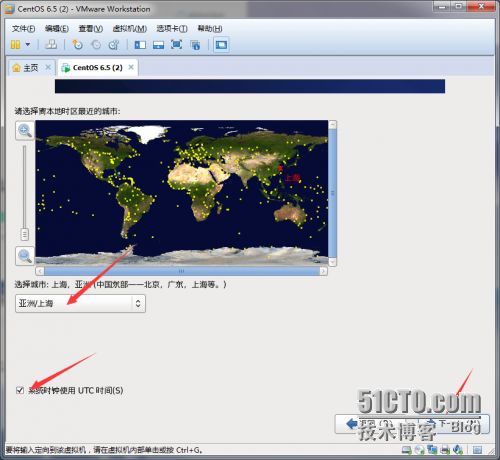
Task: Open the power options dropdown arrow next to the pause icon
Action: [28, 44]
